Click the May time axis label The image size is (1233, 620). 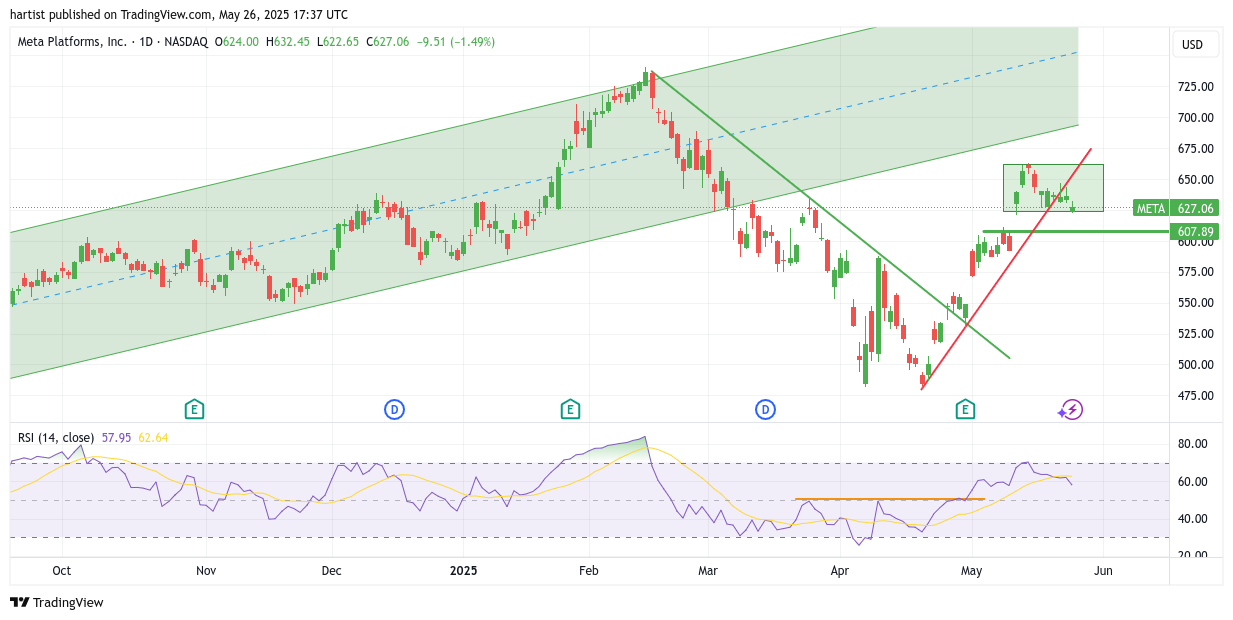coord(971,571)
